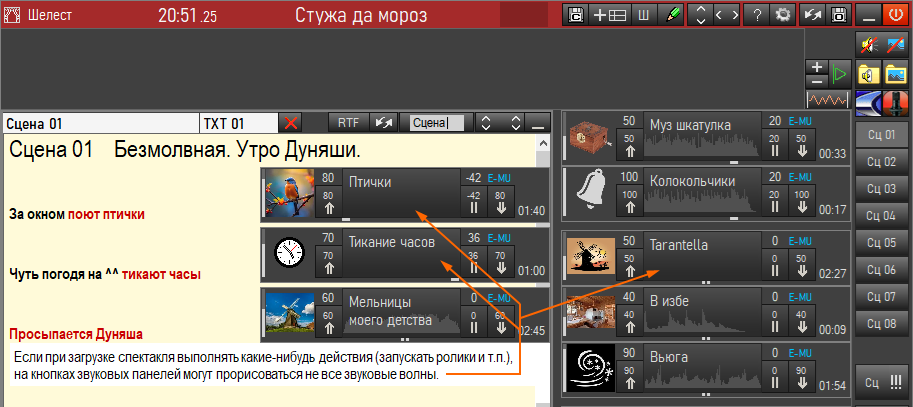The width and height of the screenshot is (913, 407).
Task: Switch to the Сц 08 scene tab
Action: [x=881, y=324]
